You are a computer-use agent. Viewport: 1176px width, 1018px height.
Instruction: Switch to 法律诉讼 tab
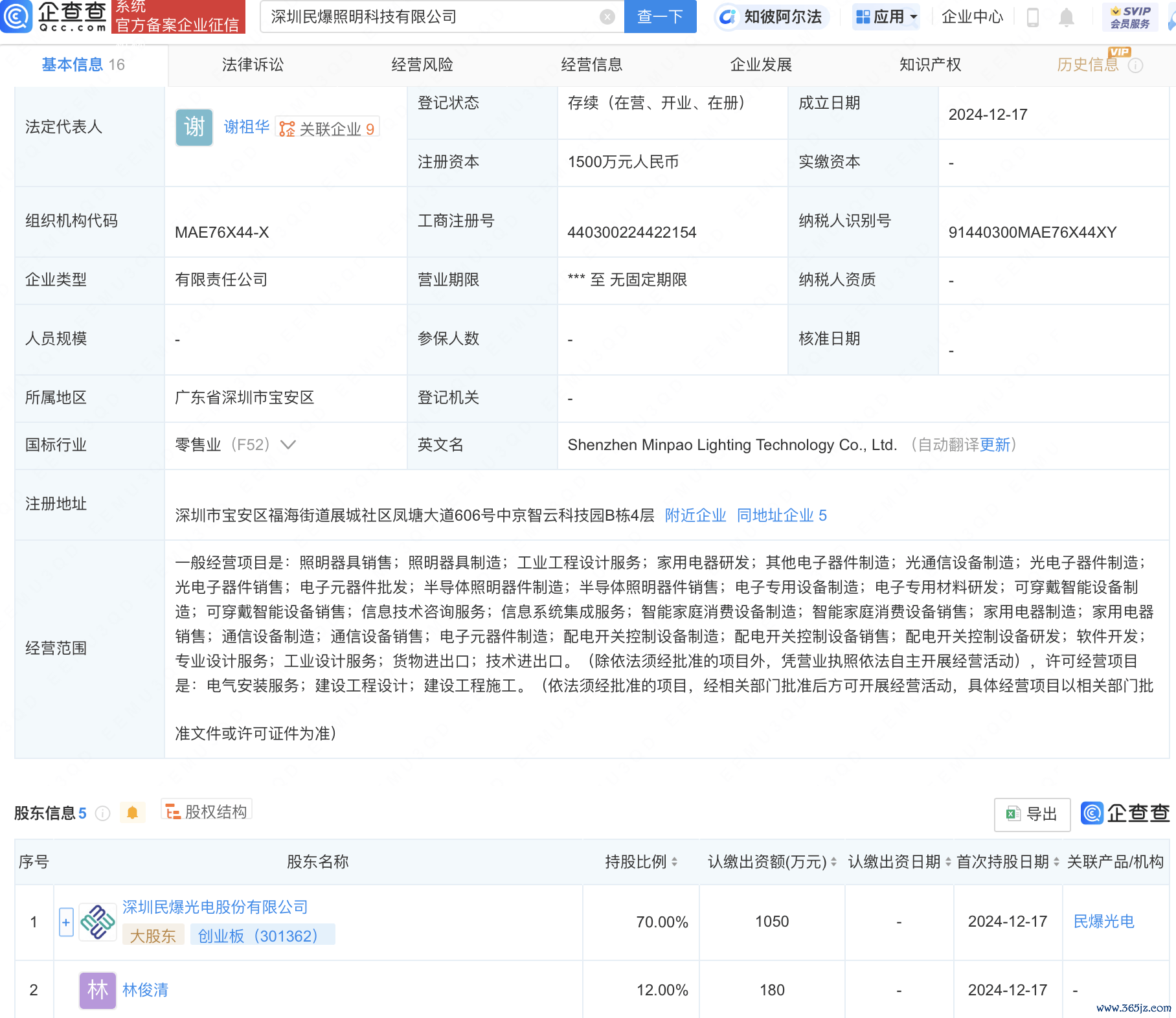point(253,65)
